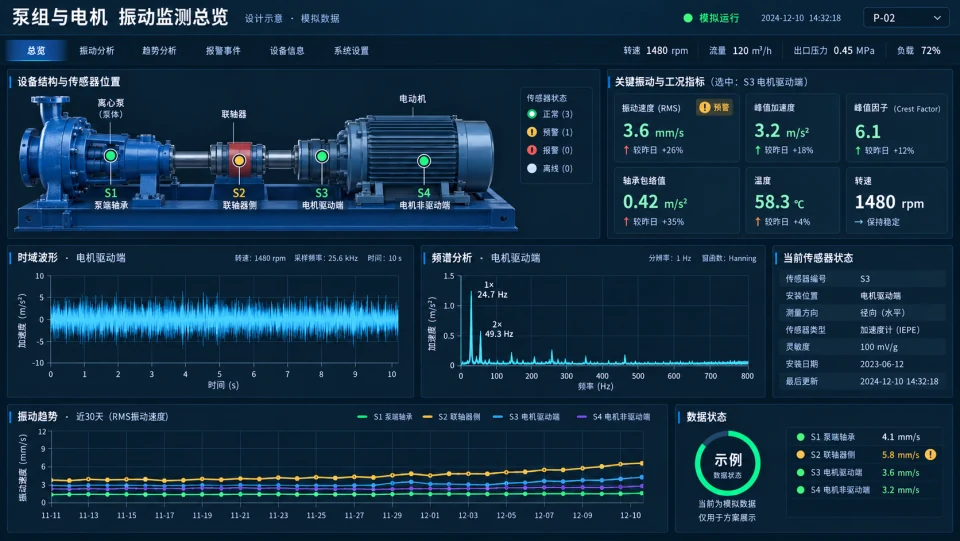Image resolution: width=960 pixels, height=541 pixels.
Task: Click the green dot for S1 泵端轴承 in 数据状态
Action: coord(800,437)
